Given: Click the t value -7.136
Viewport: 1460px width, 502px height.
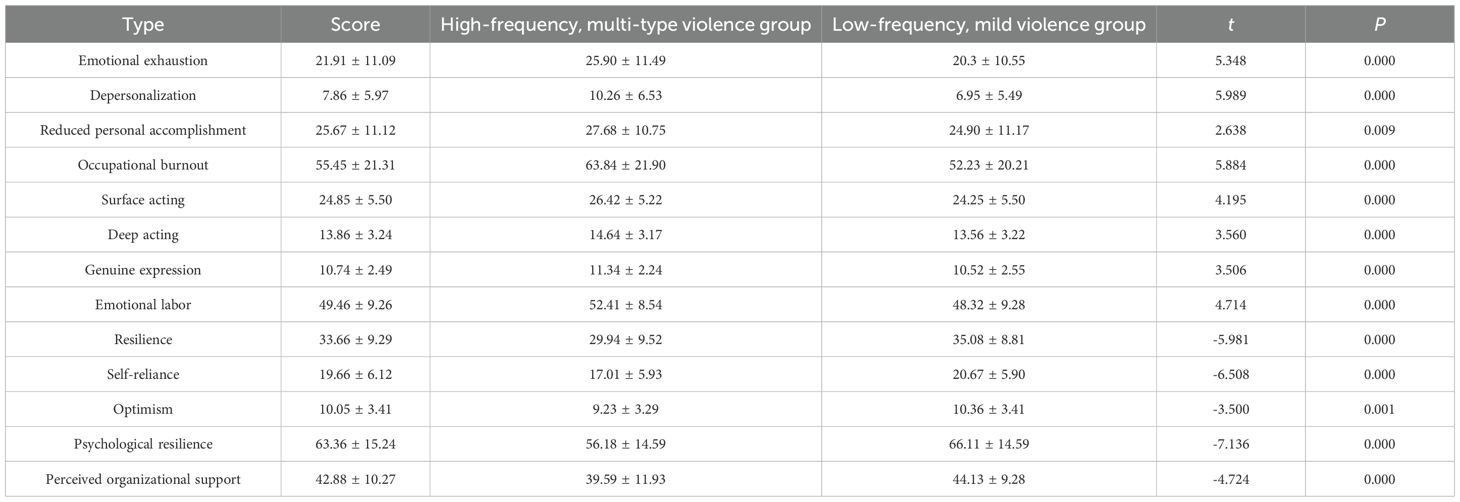Looking at the screenshot, I should click(x=1229, y=445).
